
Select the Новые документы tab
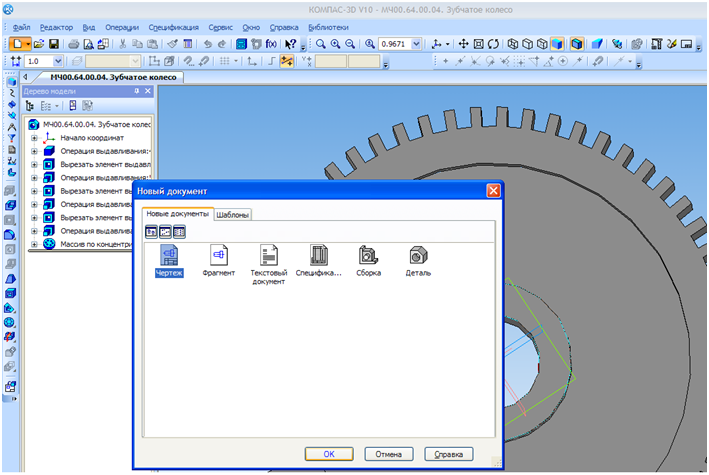click(177, 214)
